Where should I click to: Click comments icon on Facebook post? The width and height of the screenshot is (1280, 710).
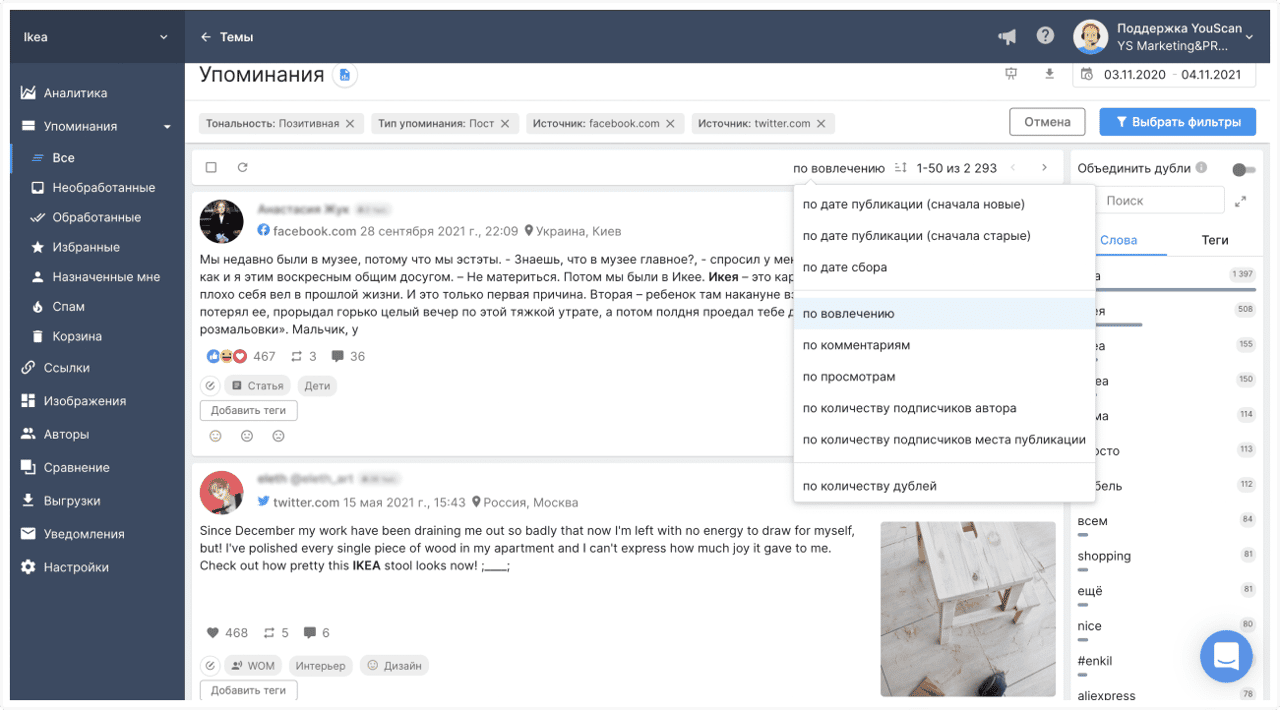point(337,356)
